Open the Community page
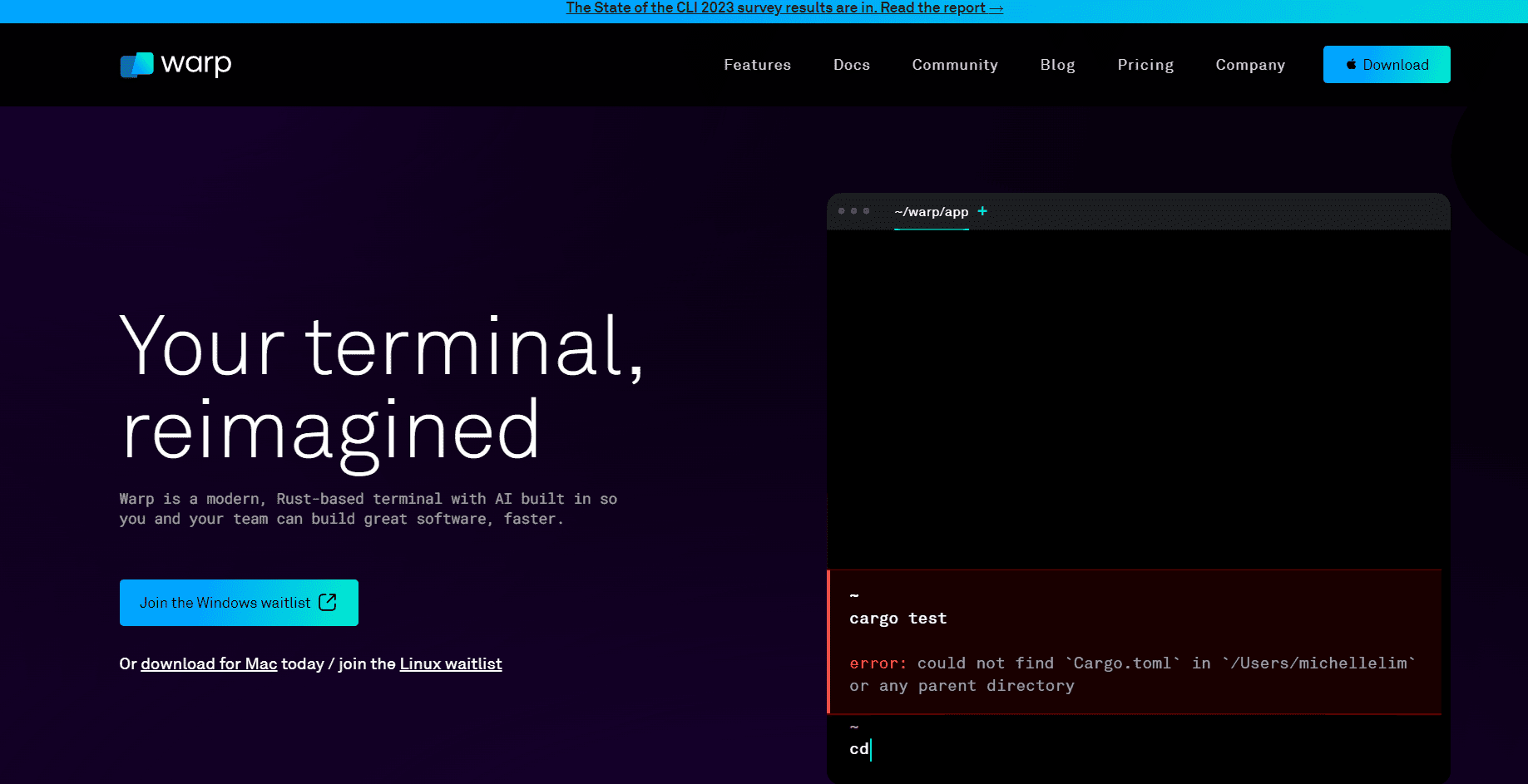The width and height of the screenshot is (1528, 784). click(955, 64)
